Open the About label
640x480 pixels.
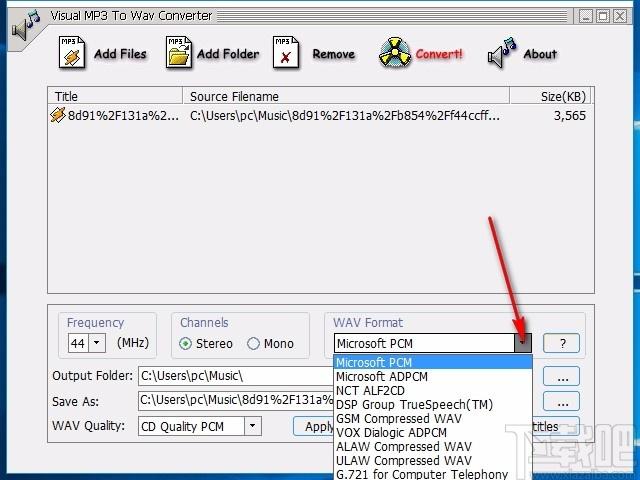(540, 54)
